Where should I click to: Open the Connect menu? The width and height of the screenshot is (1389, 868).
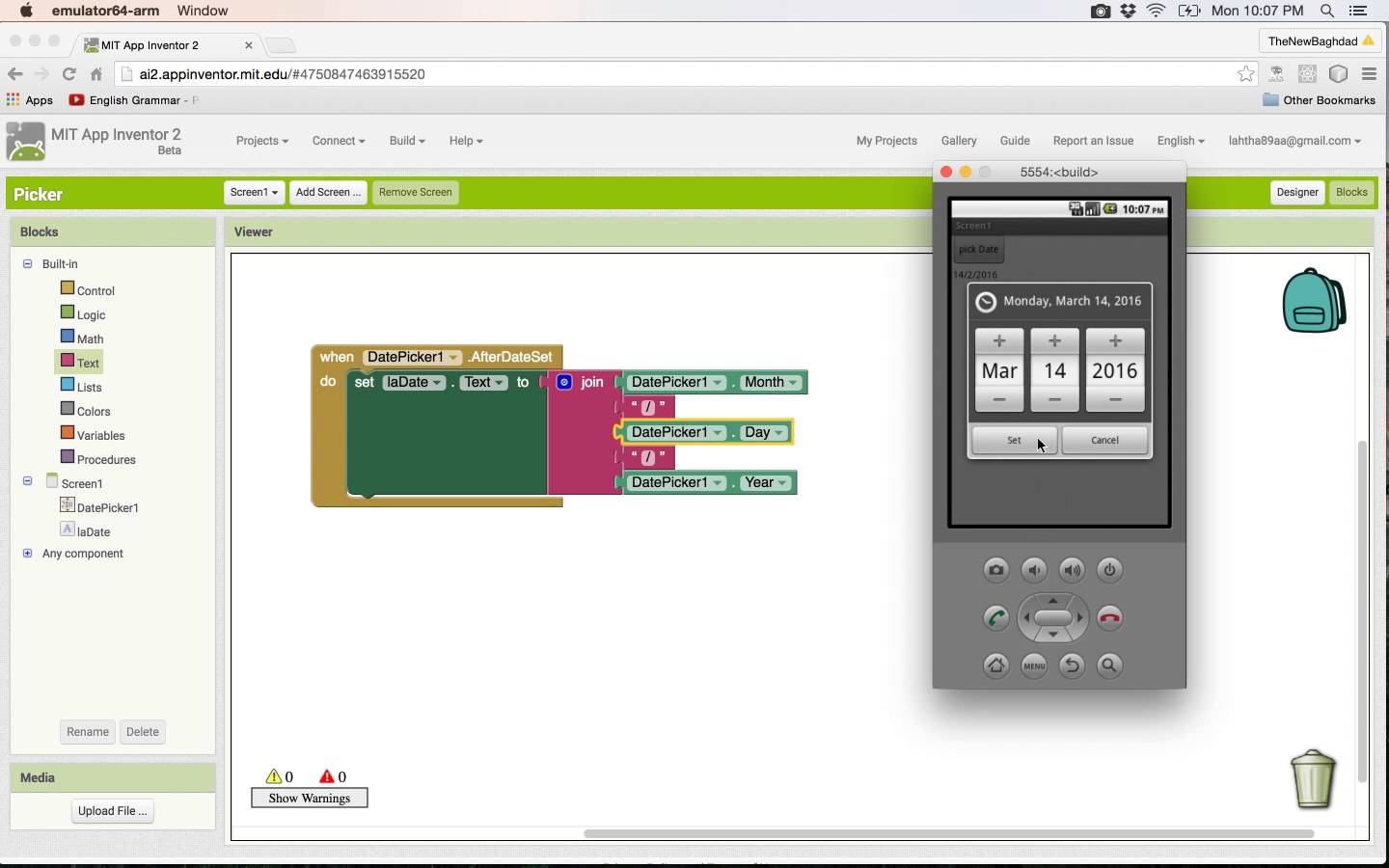click(x=339, y=141)
